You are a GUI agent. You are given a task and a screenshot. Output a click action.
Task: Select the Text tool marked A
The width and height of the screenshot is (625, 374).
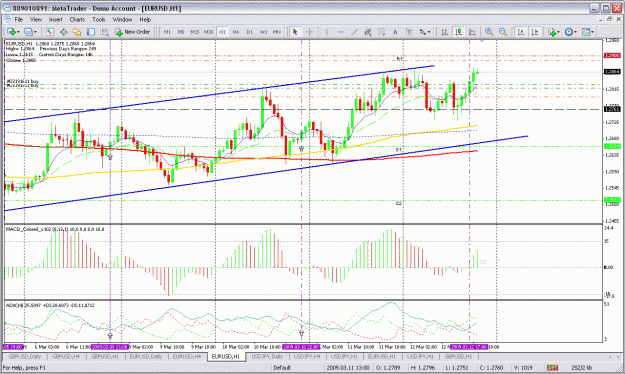395,31
